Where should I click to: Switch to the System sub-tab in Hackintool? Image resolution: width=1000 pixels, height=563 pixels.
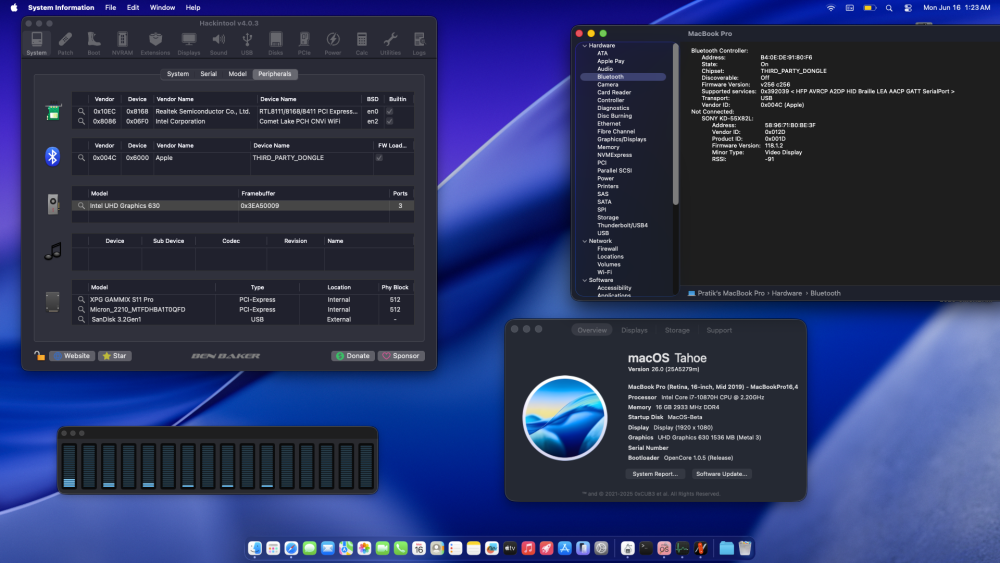click(178, 74)
